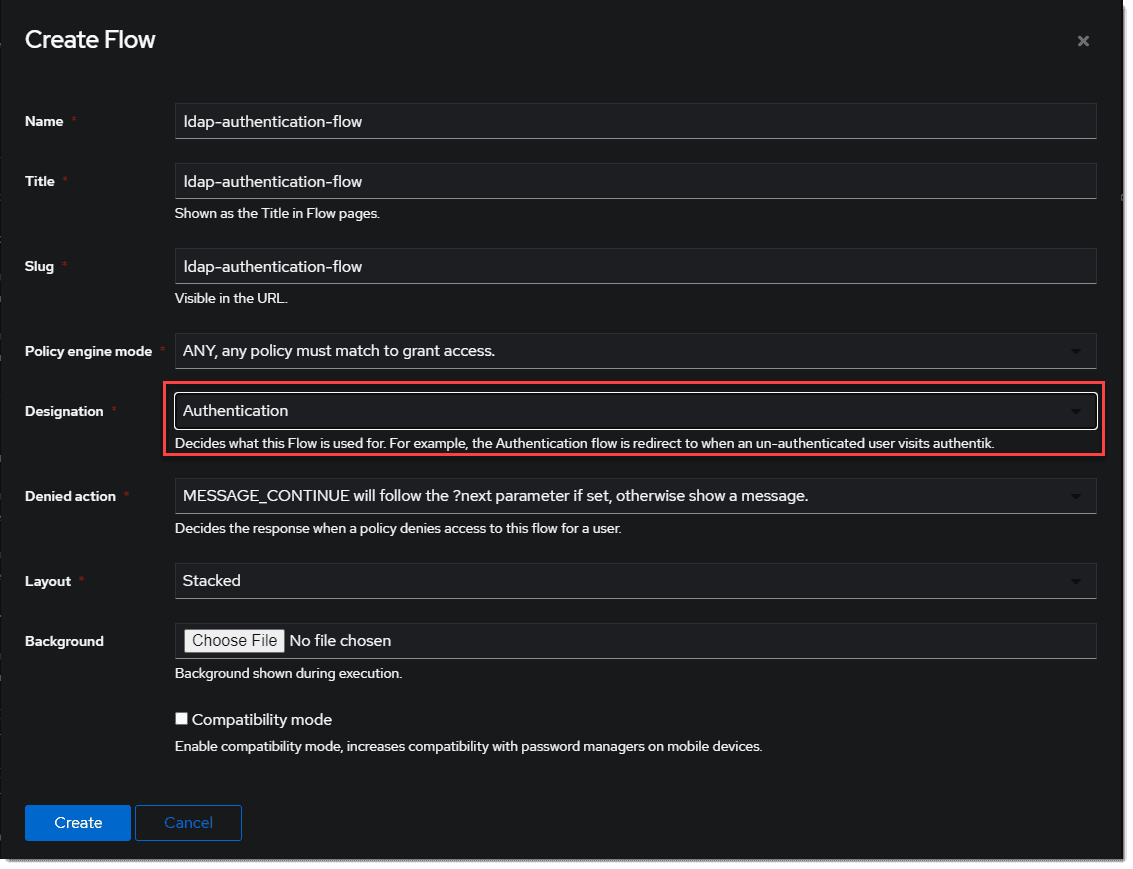
Task: Click the Layout dropdown arrow icon
Action: click(x=1076, y=581)
